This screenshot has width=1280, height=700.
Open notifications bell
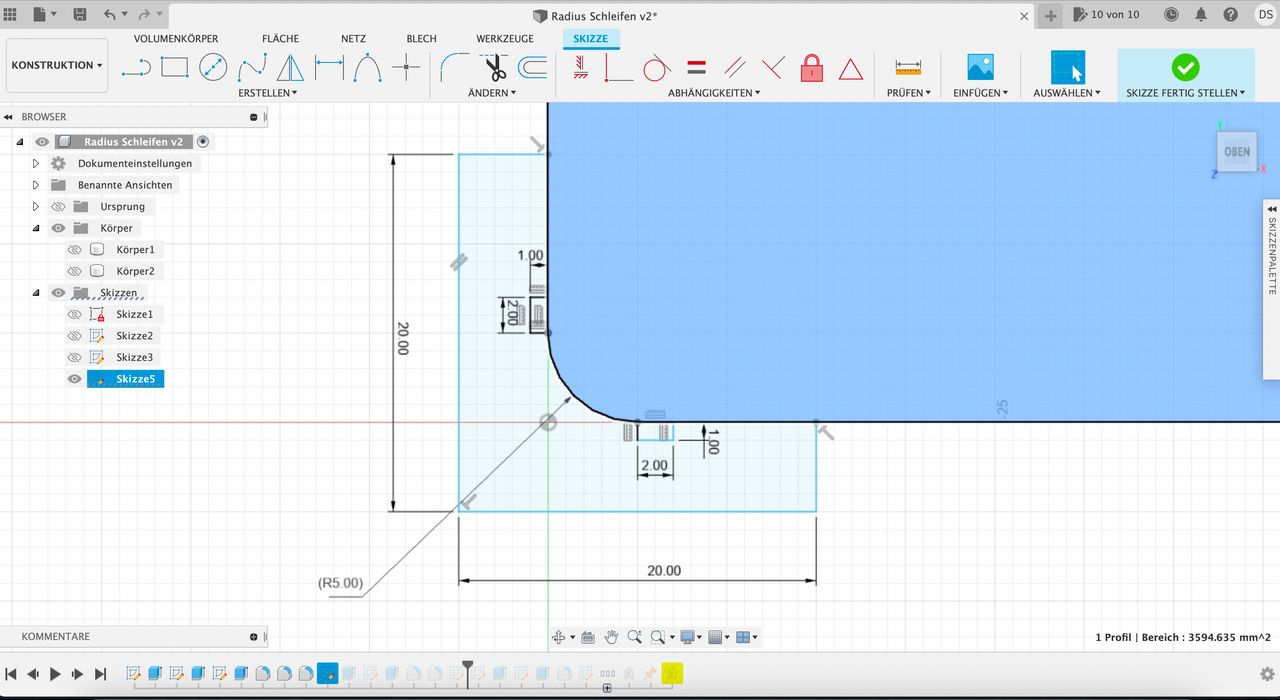point(1201,15)
